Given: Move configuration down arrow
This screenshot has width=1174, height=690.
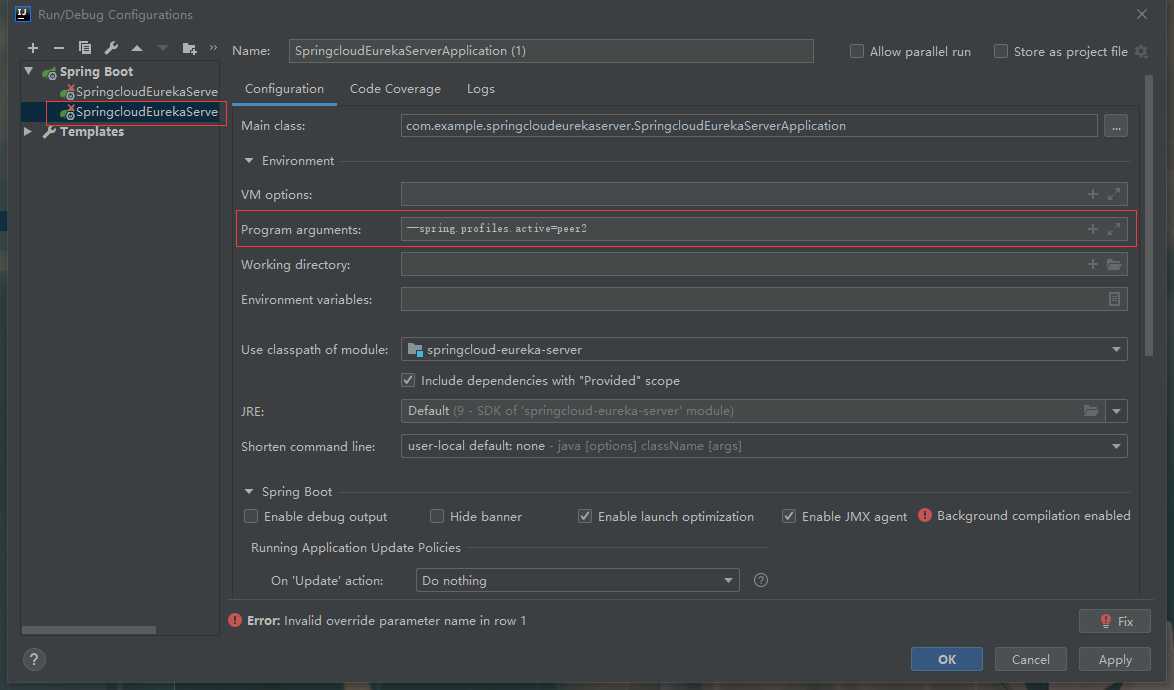Looking at the screenshot, I should [162, 48].
